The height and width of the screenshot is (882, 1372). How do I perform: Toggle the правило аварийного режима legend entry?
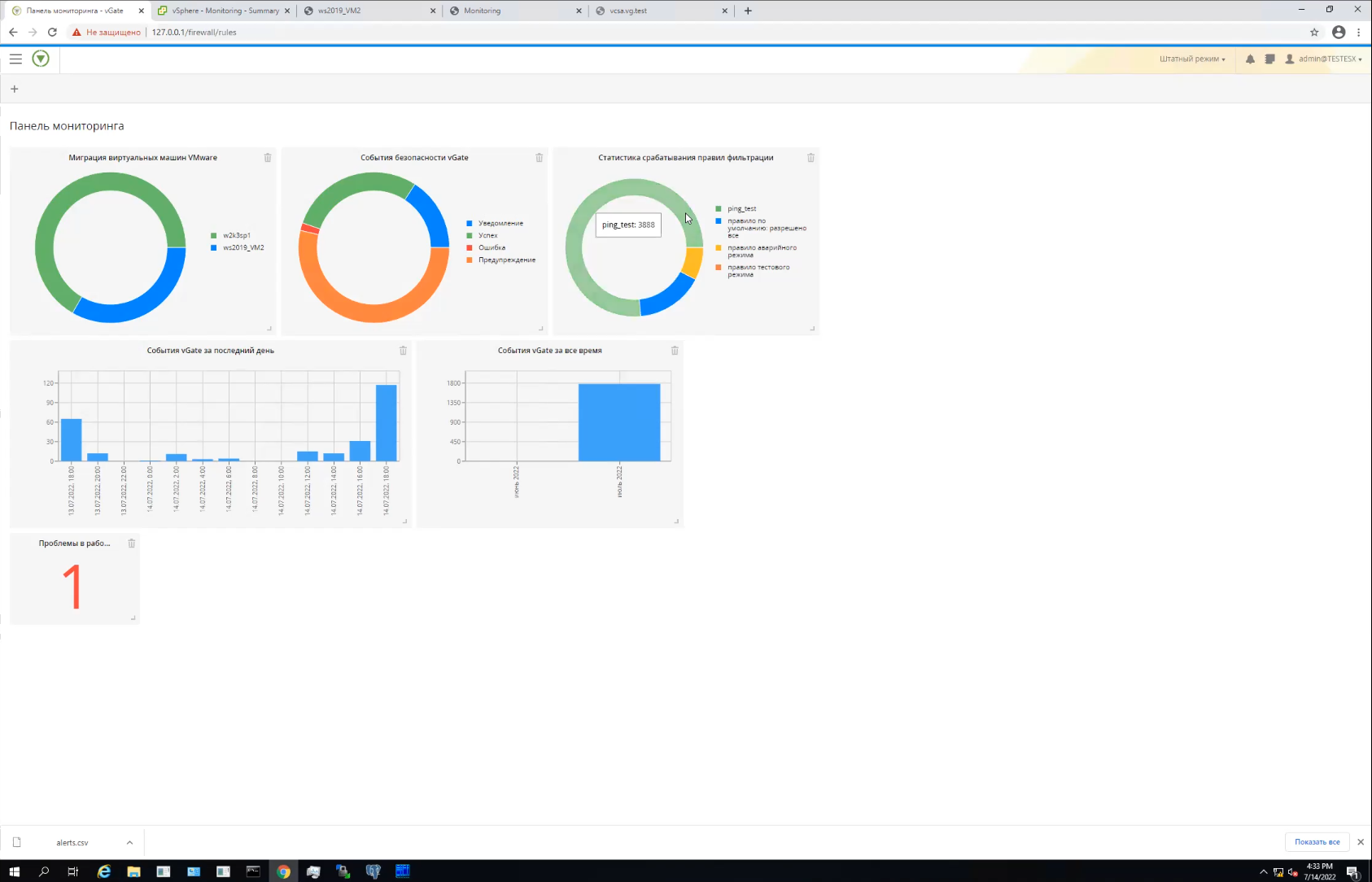[757, 251]
